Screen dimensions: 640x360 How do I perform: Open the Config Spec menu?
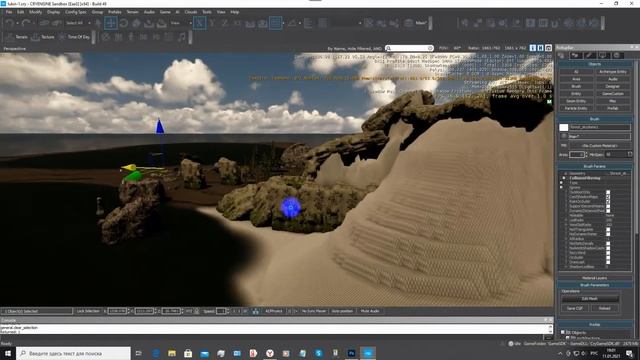[76, 12]
